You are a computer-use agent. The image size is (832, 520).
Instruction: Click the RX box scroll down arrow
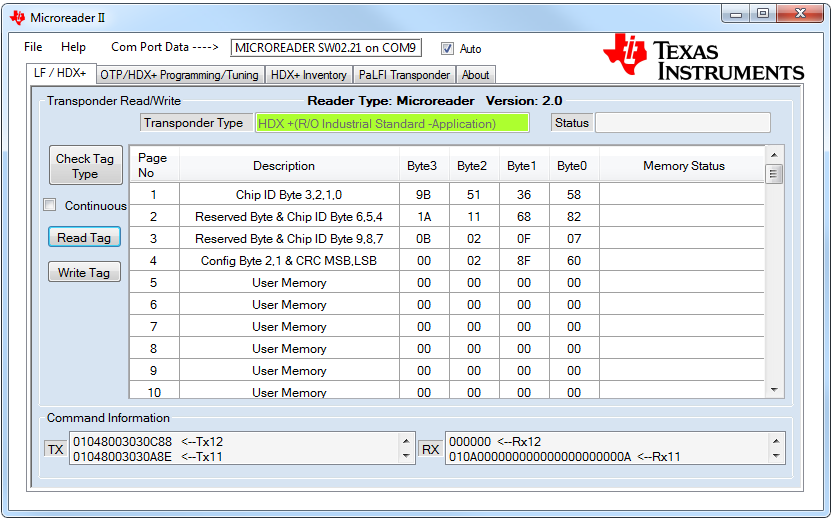coord(776,455)
